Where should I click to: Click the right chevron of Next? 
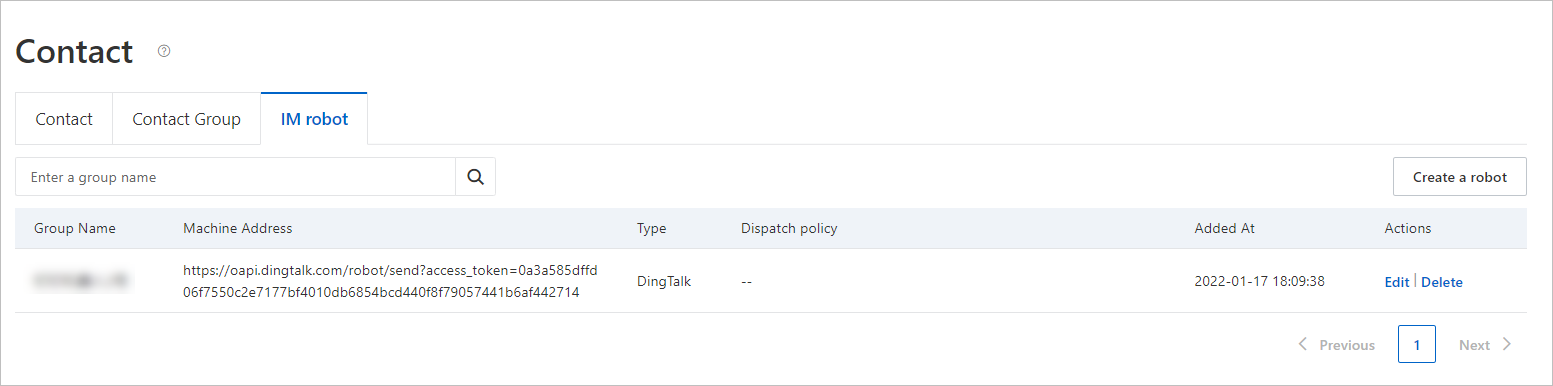pyautogui.click(x=1507, y=344)
